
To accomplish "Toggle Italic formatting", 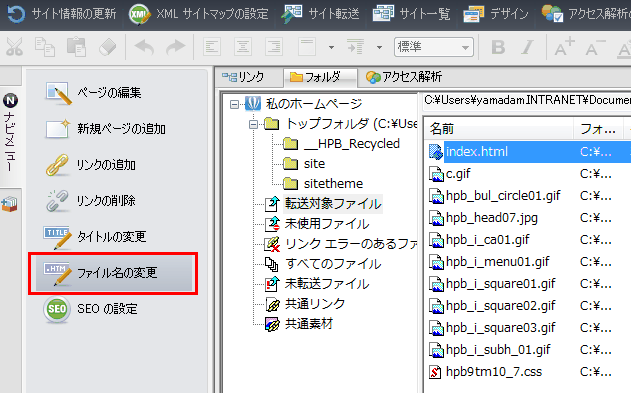I will pos(527,47).
